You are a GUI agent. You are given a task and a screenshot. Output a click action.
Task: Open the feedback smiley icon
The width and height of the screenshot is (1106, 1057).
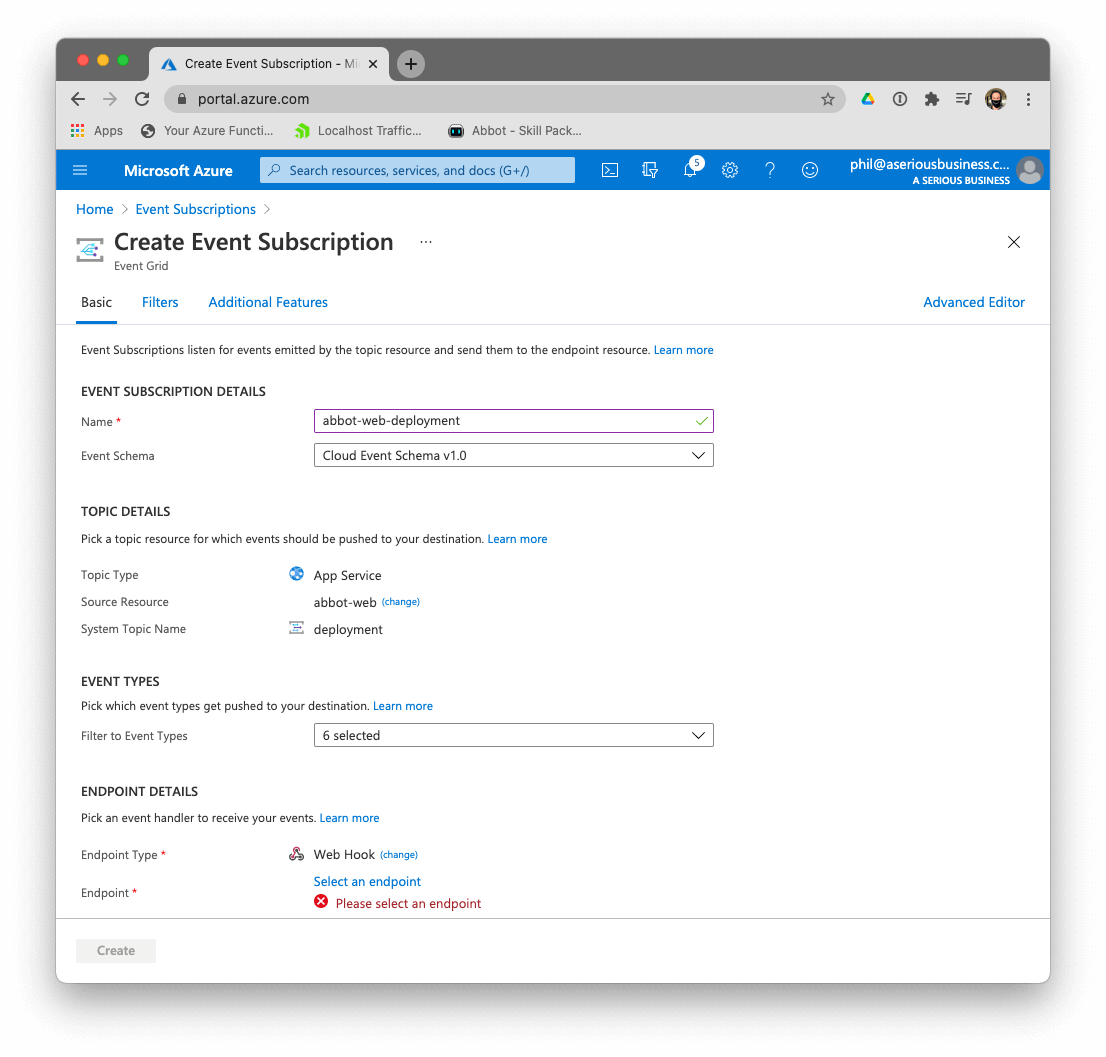coord(810,170)
